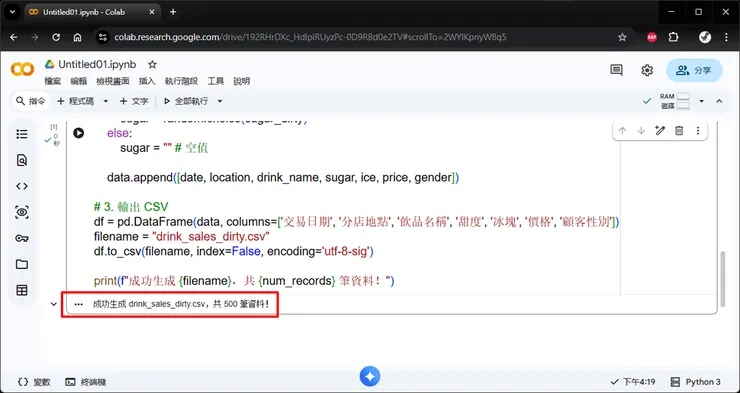Click 全部執行 to run all cells

(185, 101)
